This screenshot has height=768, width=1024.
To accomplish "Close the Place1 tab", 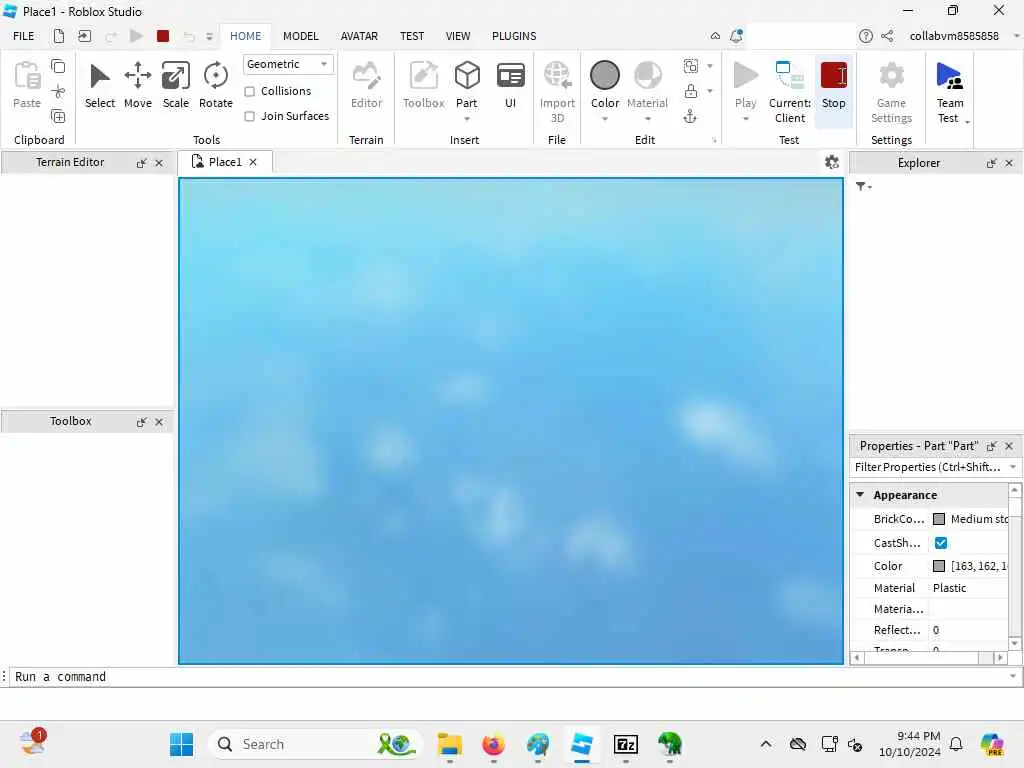I will pos(253,162).
